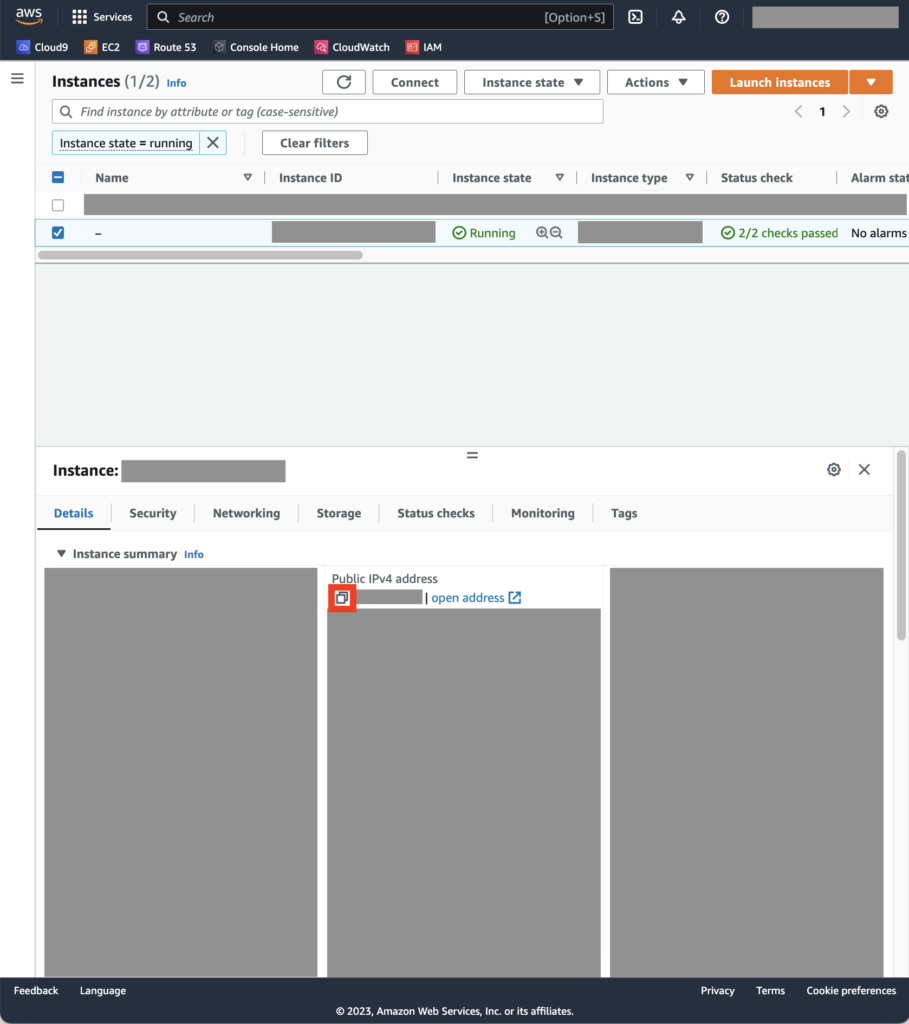Open Cookie preferences in footer
The height and width of the screenshot is (1024, 909).
click(851, 991)
